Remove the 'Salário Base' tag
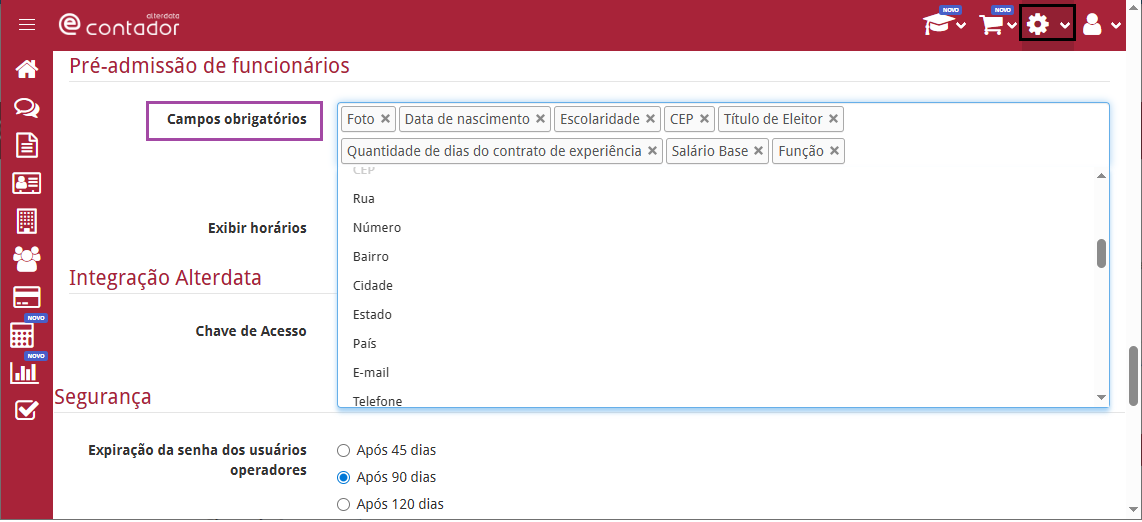The image size is (1142, 522). [x=759, y=151]
